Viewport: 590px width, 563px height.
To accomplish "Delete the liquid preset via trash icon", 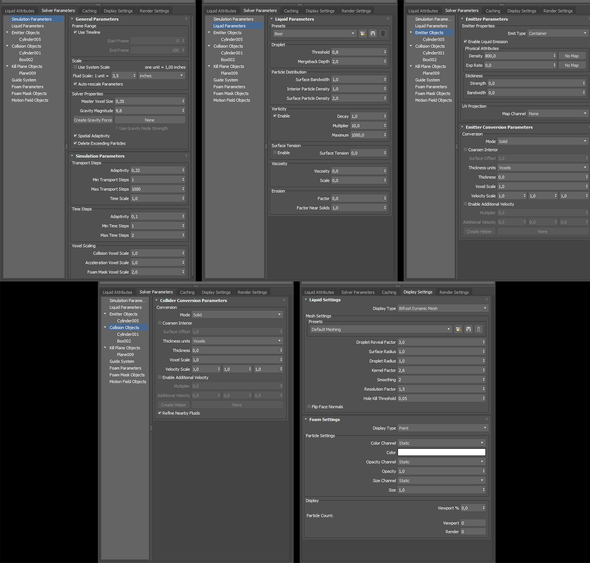I will [383, 33].
